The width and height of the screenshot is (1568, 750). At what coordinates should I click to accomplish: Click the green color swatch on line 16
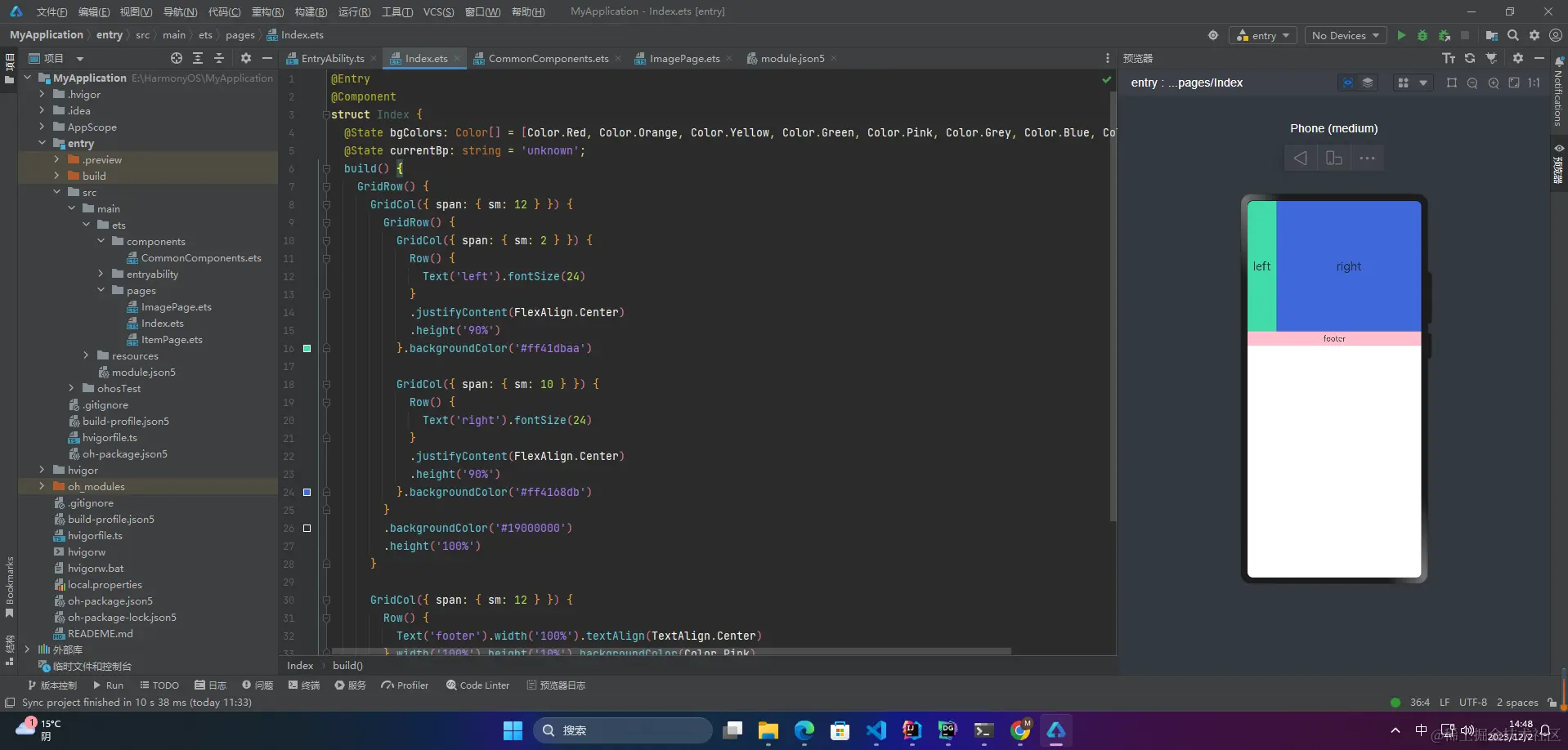tap(307, 348)
